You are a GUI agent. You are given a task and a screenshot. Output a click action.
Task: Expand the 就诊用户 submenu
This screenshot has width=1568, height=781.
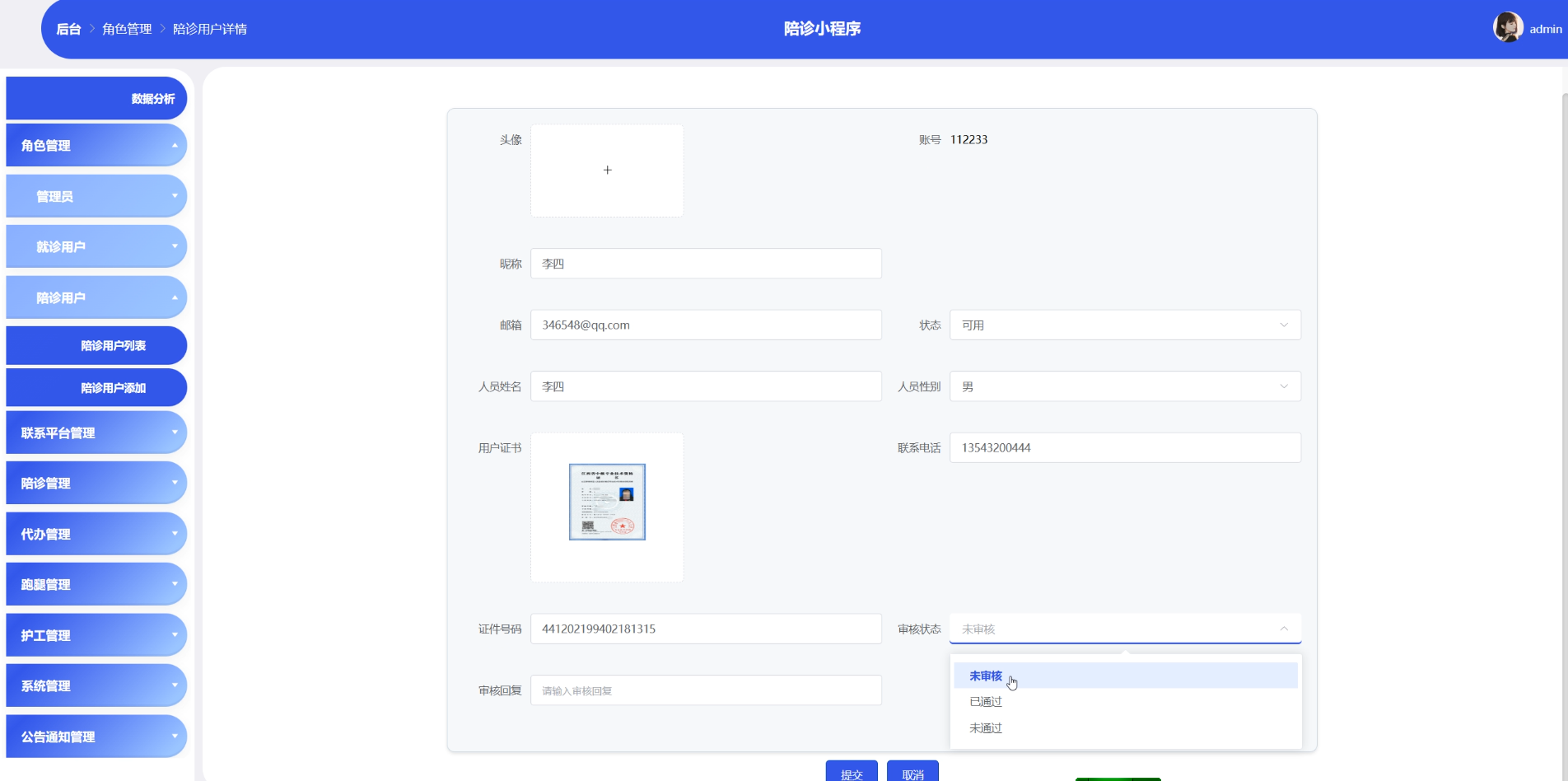point(96,246)
